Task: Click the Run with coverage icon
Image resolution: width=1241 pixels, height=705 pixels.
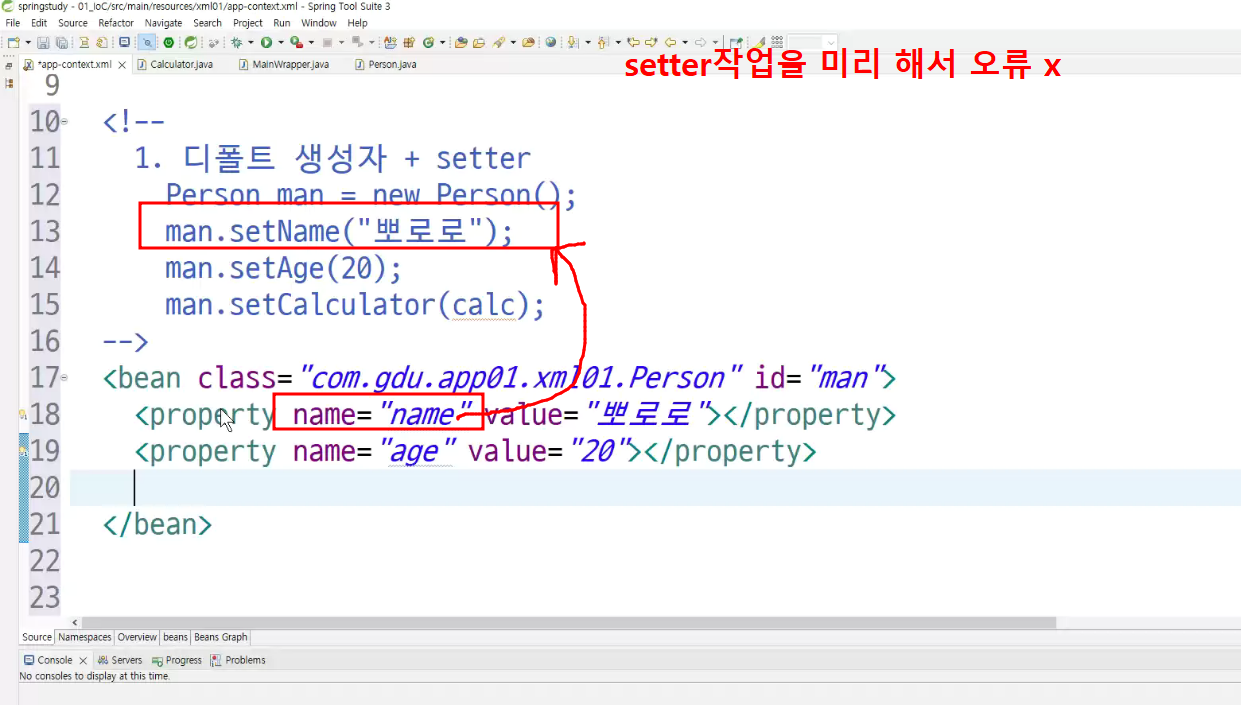Action: (296, 42)
